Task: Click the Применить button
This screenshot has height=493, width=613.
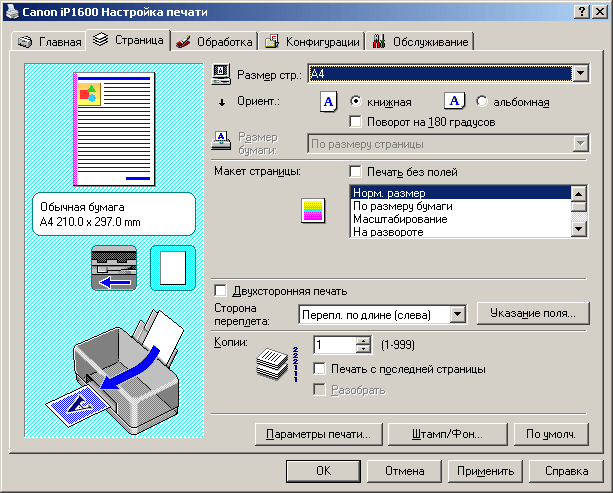Action: click(x=485, y=471)
